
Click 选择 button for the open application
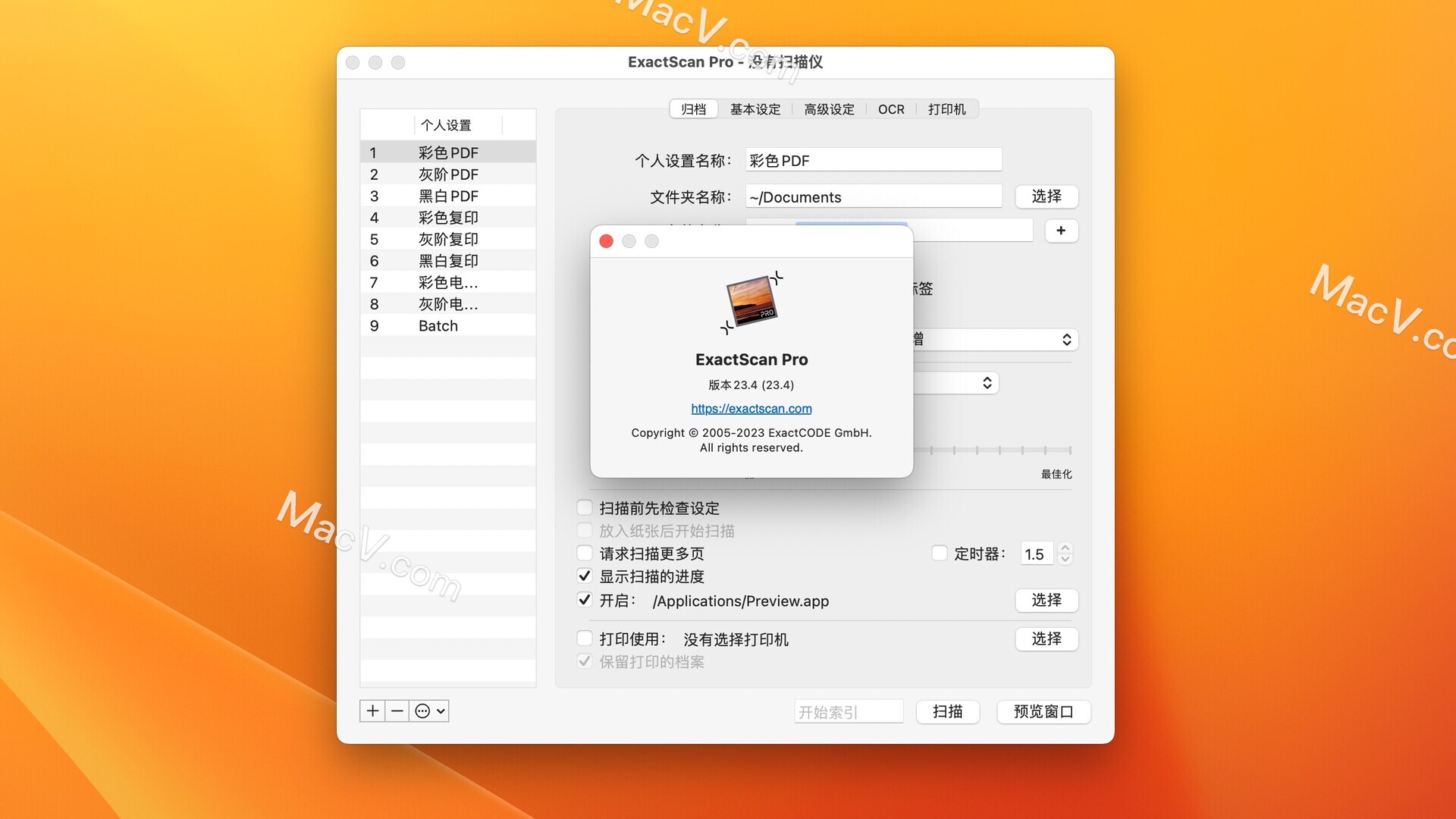[x=1046, y=600]
